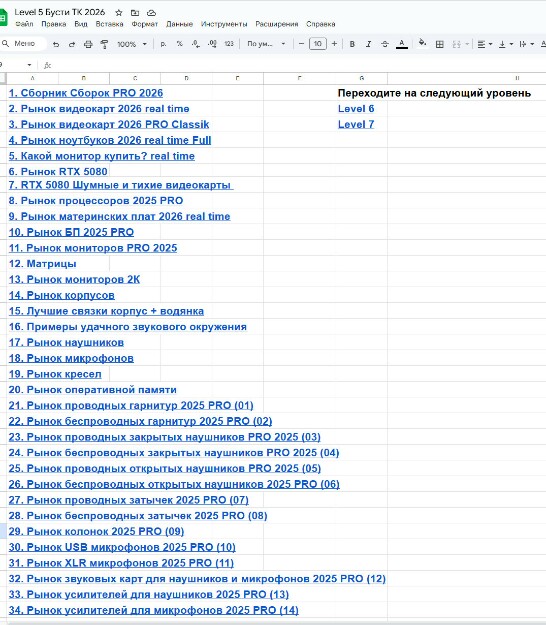The image size is (546, 625).
Task: Open the Вставка menu
Action: [x=109, y=24]
